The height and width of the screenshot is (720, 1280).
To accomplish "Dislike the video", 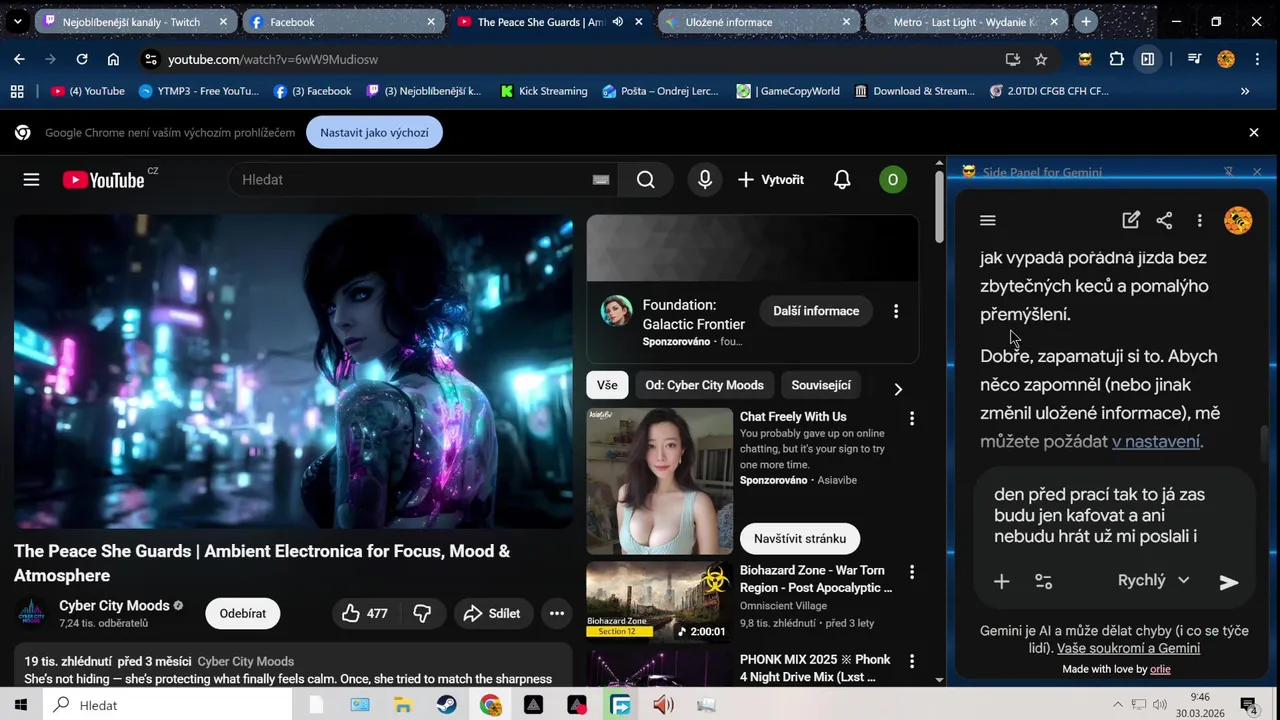I will pos(423,614).
